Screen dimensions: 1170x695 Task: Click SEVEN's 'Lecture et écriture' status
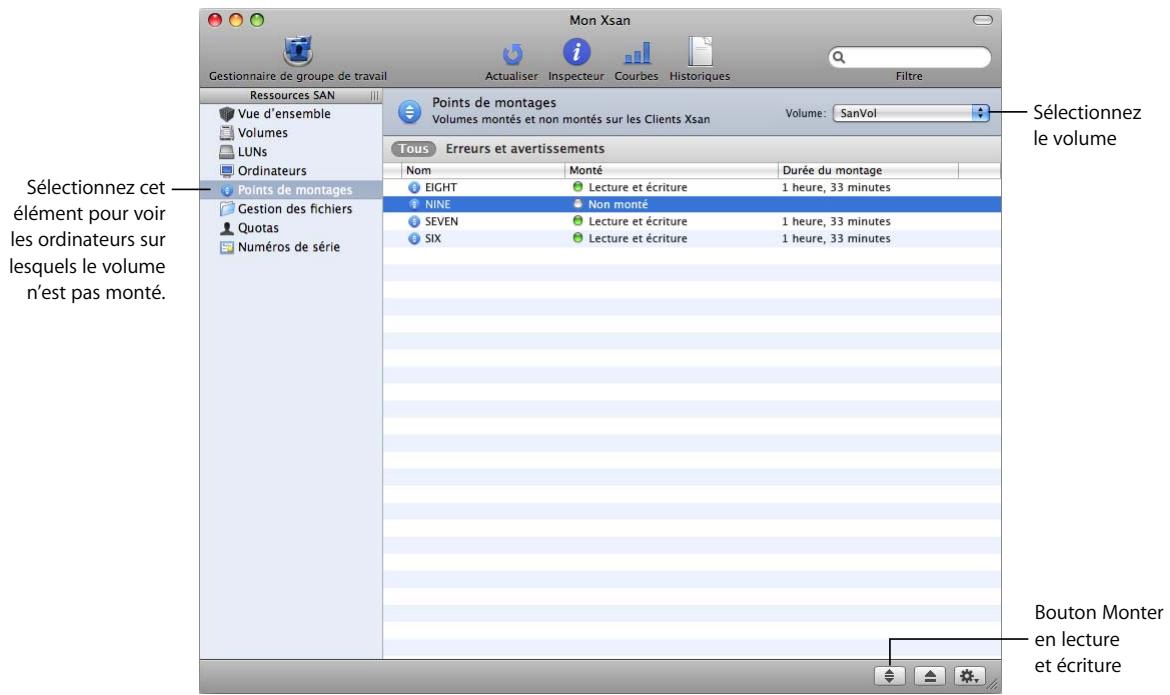click(638, 222)
